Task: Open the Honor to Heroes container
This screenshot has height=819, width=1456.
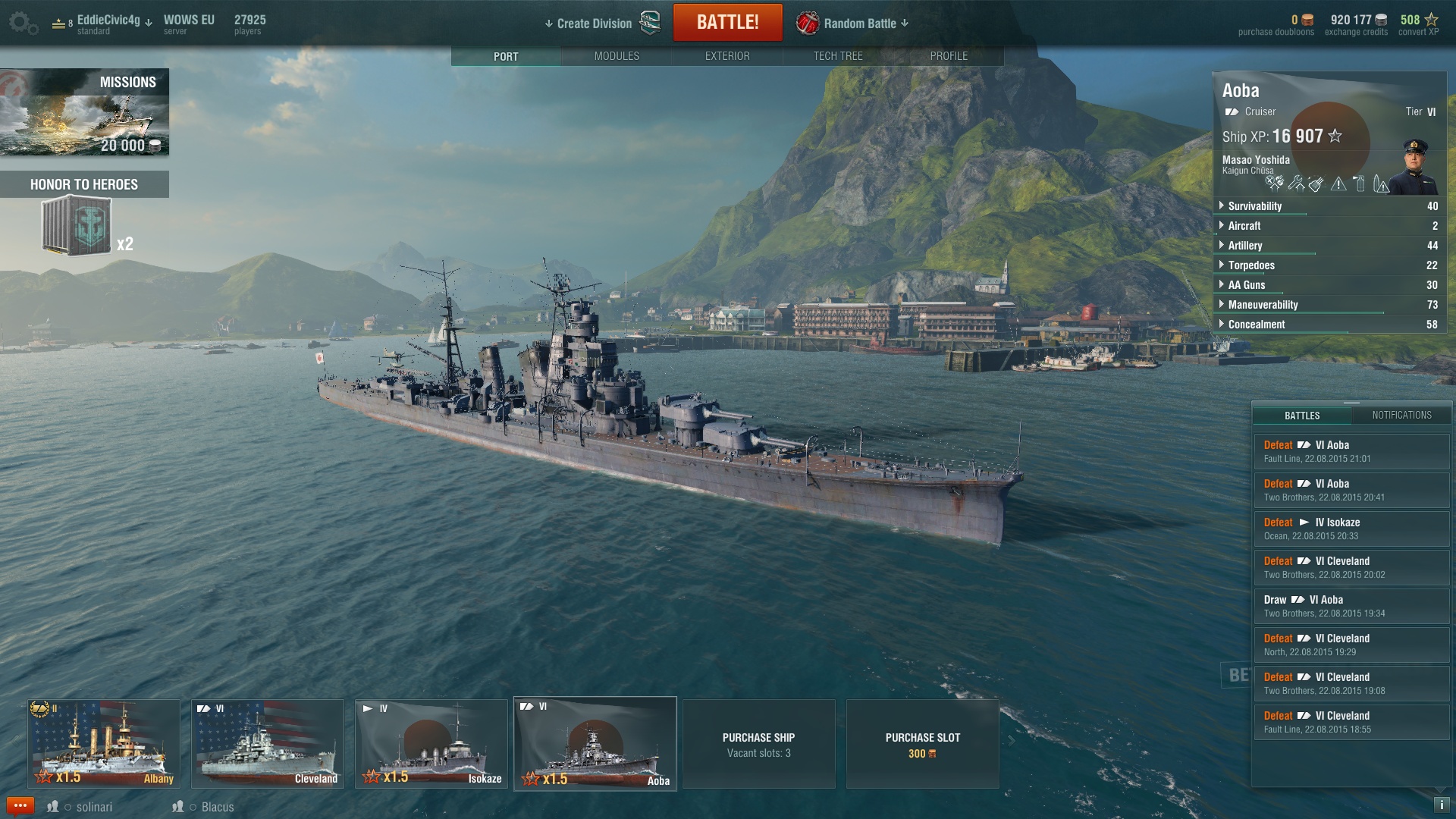Action: coord(77,225)
